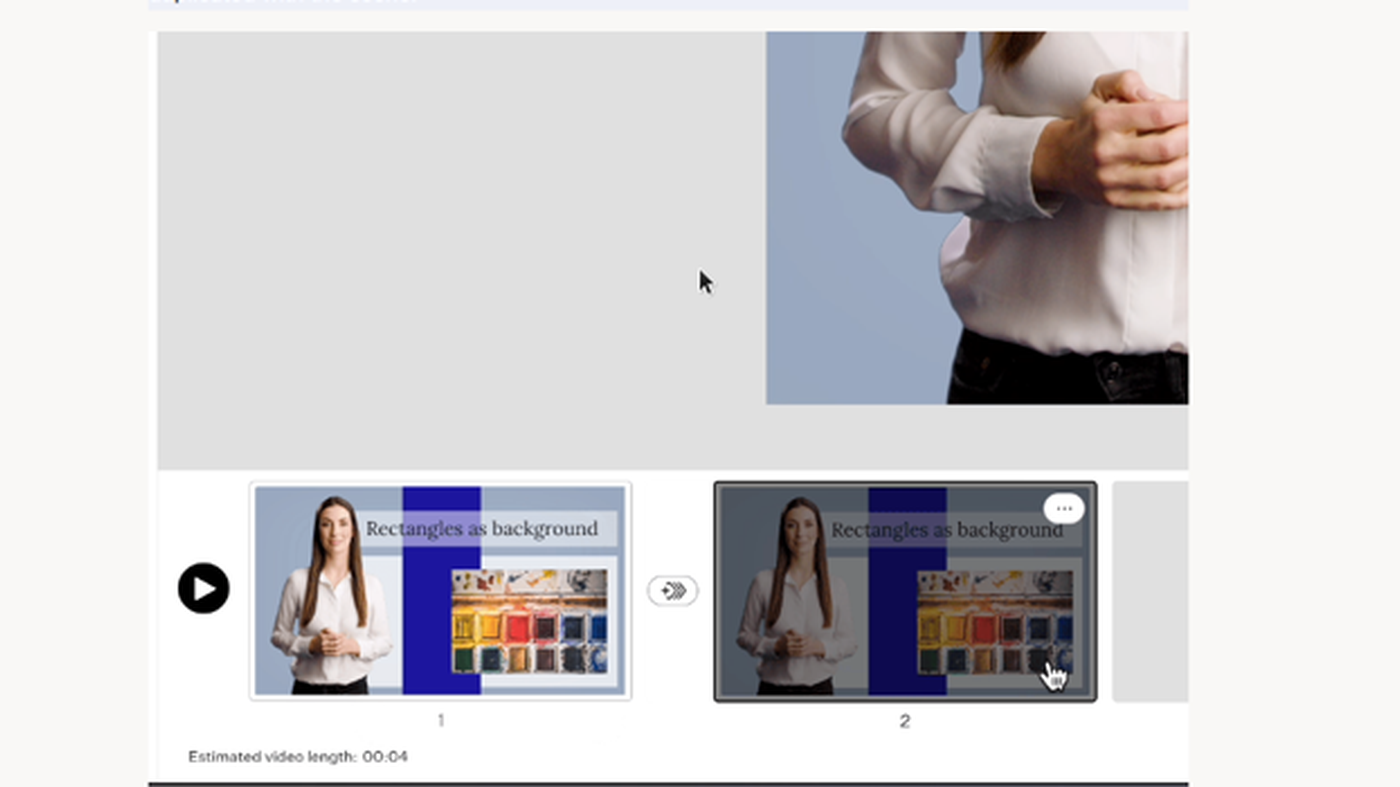This screenshot has height=787, width=1400.
Task: Click the scene number label 1
Action: click(441, 720)
